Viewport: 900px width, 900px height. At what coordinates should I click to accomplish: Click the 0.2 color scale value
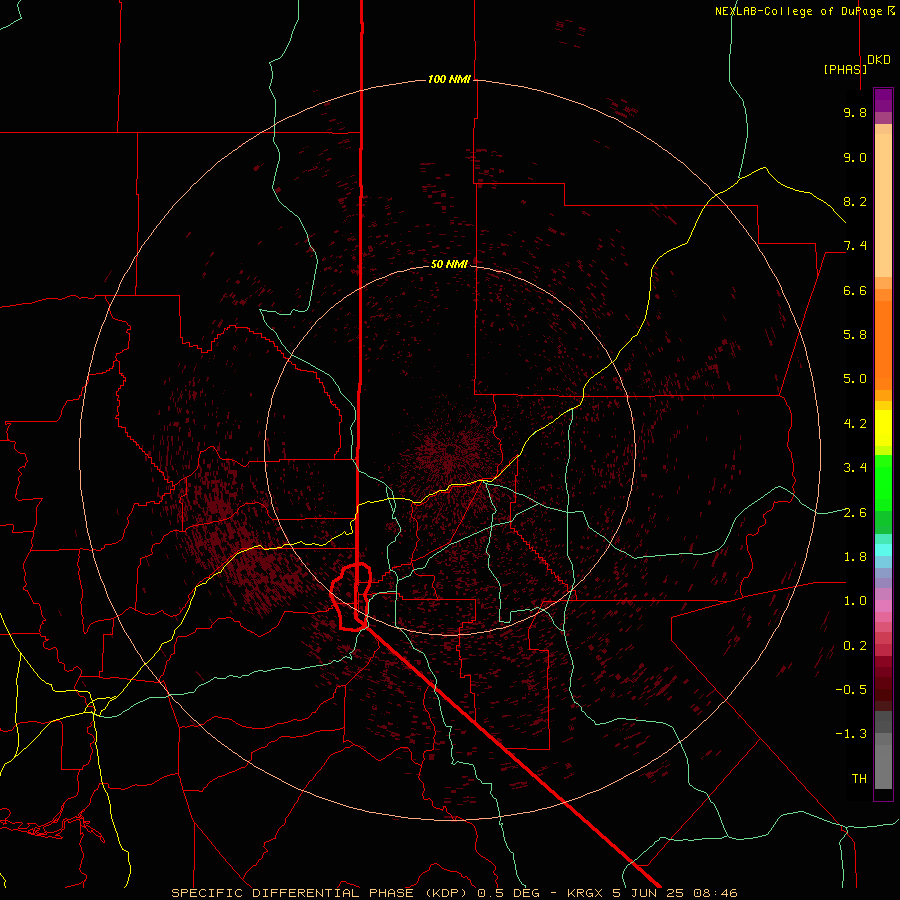click(x=855, y=646)
